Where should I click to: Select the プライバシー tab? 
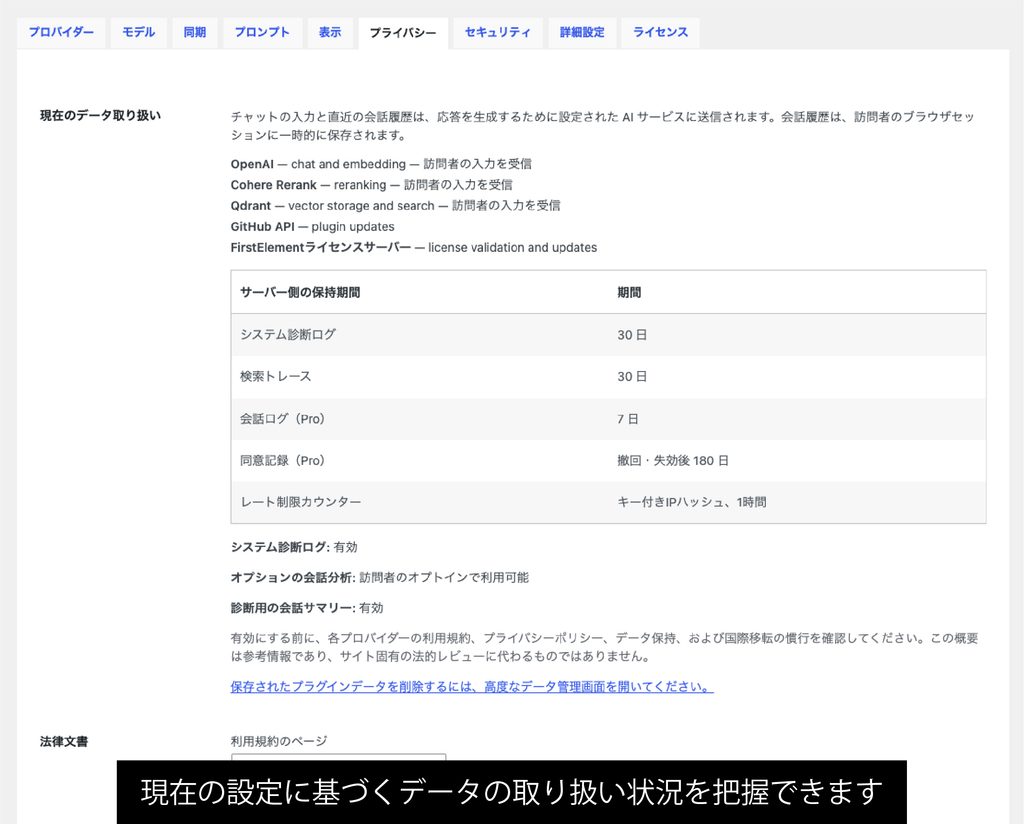[403, 33]
